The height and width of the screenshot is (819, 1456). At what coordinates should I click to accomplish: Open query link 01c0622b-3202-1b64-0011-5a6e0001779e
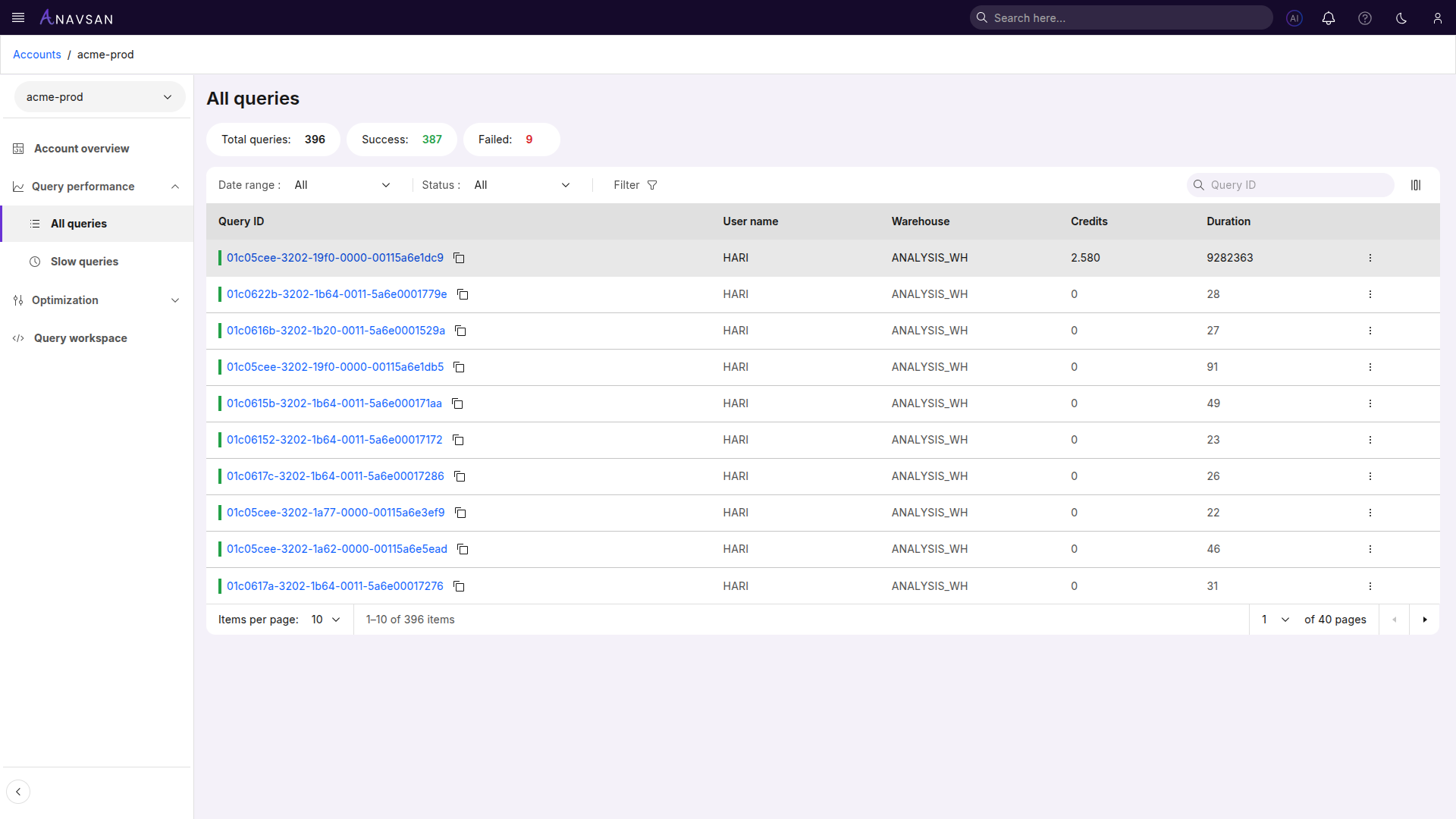(x=337, y=294)
